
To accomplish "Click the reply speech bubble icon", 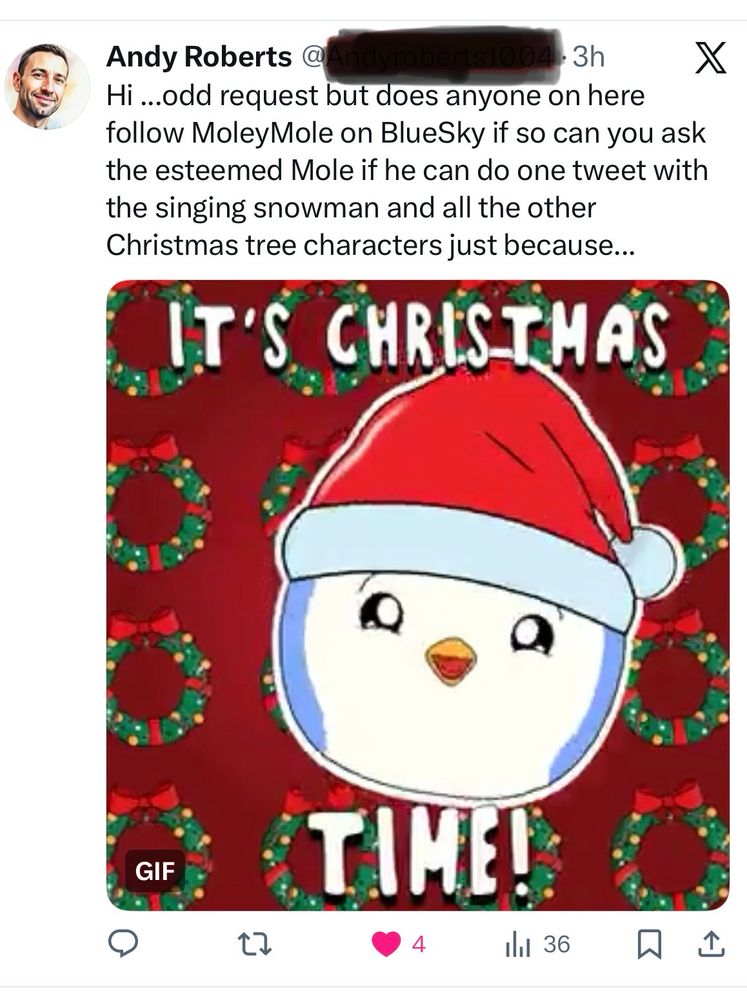I will coord(124,944).
